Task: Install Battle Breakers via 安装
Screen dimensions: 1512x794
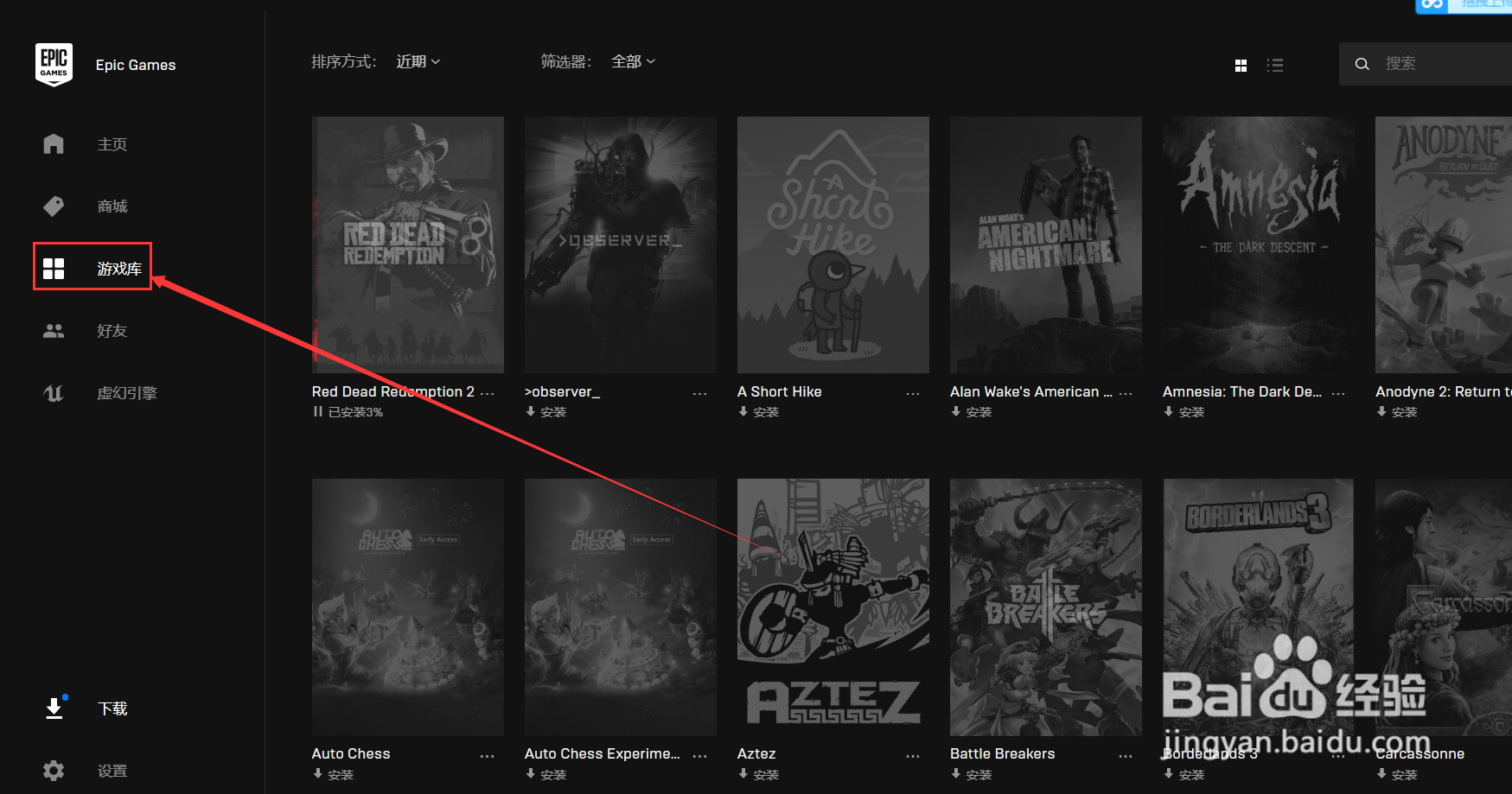Action: pyautogui.click(x=971, y=775)
